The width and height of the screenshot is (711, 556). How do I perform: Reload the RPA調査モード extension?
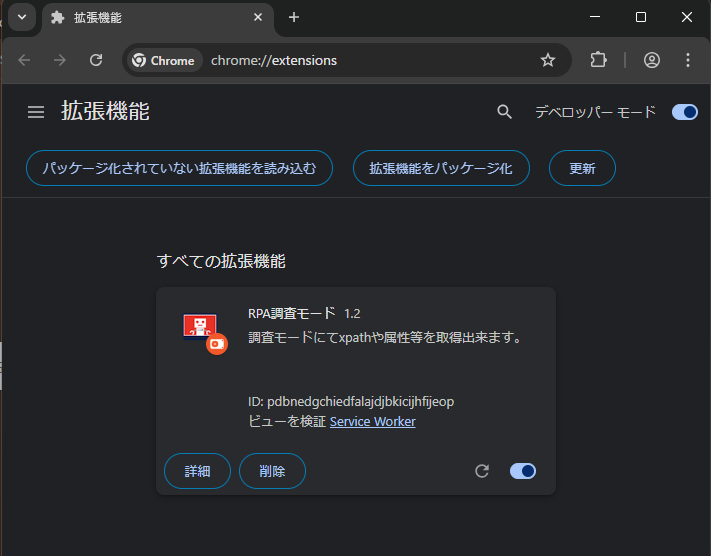(x=482, y=471)
